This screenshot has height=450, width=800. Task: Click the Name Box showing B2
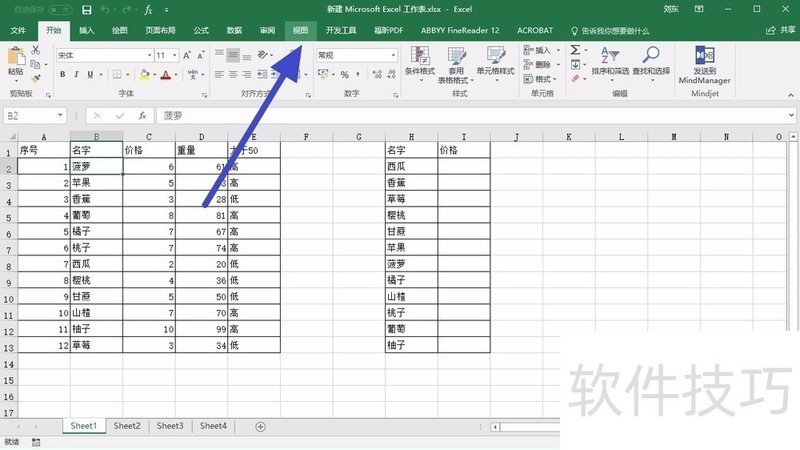coord(29,116)
